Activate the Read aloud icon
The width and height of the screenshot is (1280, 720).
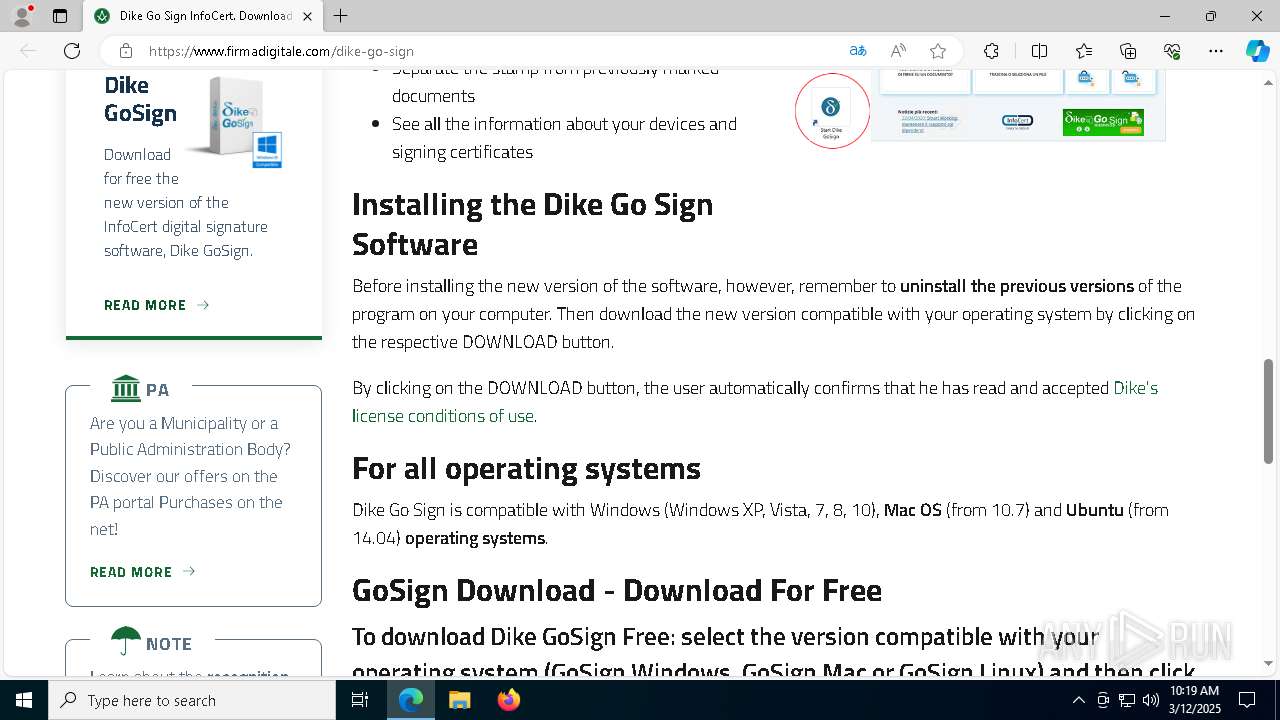(x=898, y=51)
